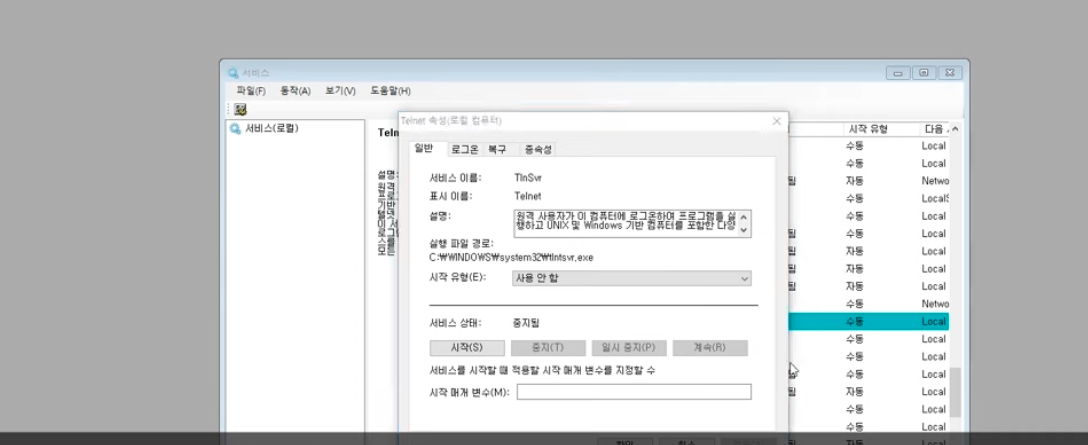Maximize the 서비스 window
Image resolution: width=1088 pixels, height=445 pixels.
(924, 73)
